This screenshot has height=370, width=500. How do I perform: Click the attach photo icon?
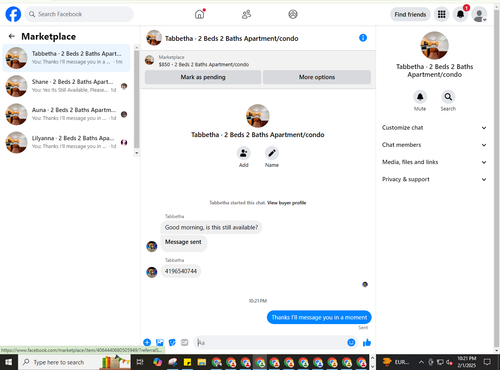click(x=160, y=342)
